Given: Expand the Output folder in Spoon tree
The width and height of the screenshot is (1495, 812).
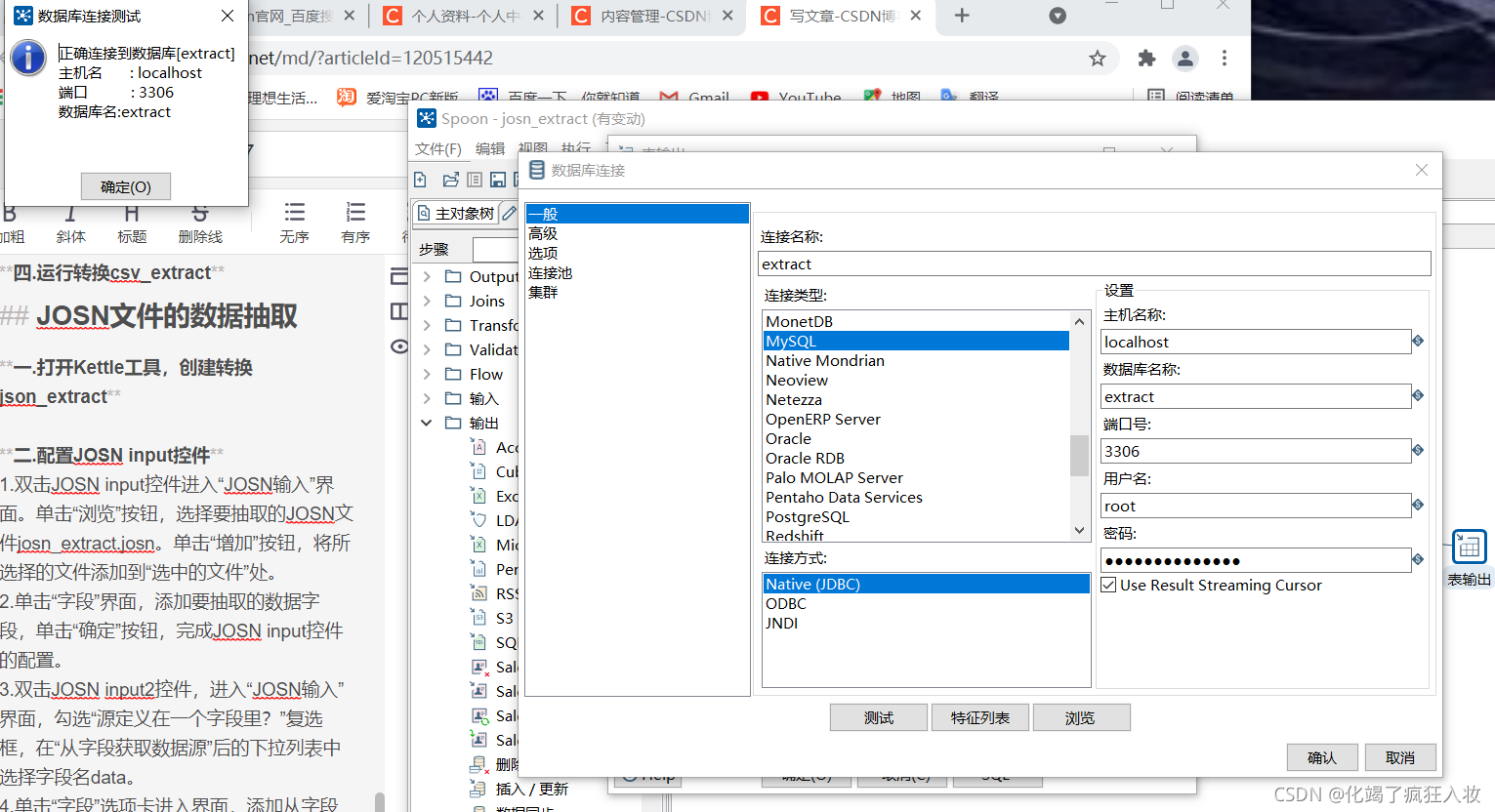Looking at the screenshot, I should [x=427, y=276].
